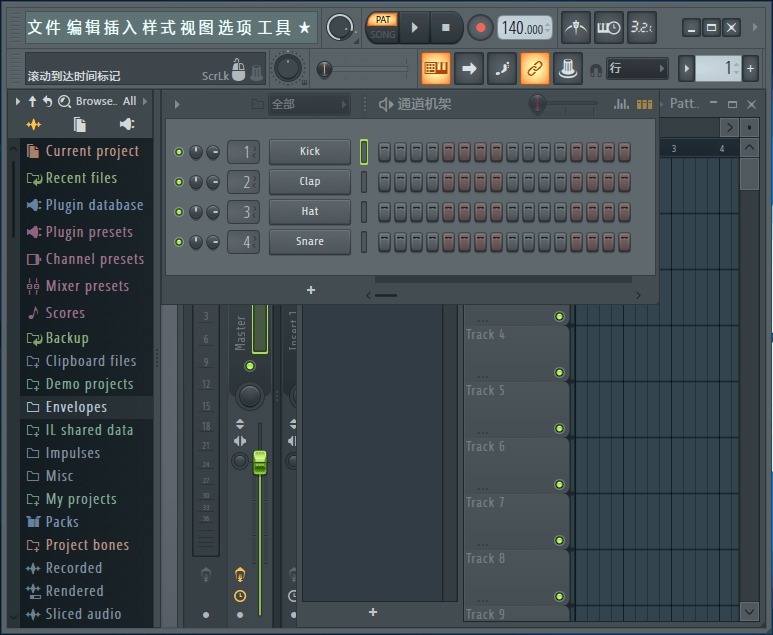Click the browser search magnifier icon

65,101
